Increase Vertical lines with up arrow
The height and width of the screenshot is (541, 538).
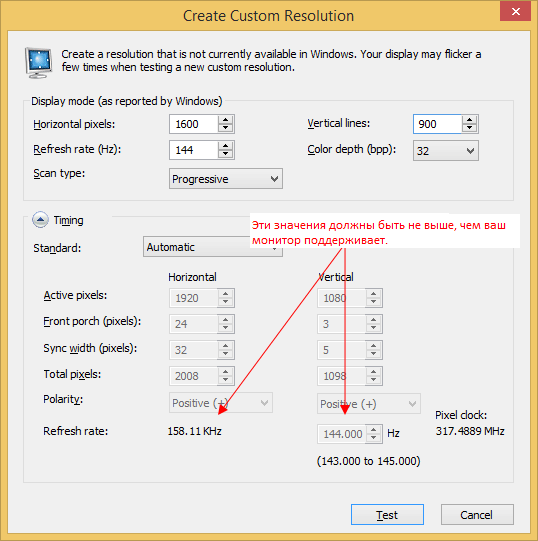pyautogui.click(x=469, y=120)
